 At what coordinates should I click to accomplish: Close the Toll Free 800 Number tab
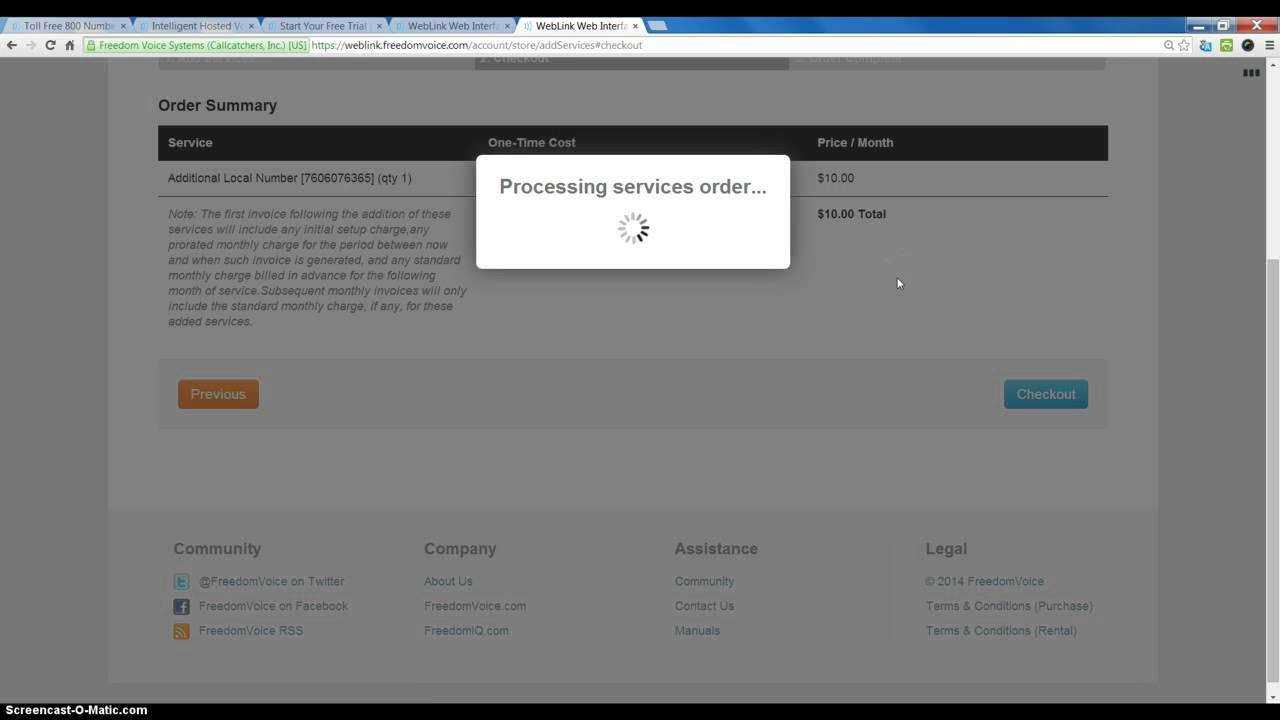pyautogui.click(x=123, y=26)
